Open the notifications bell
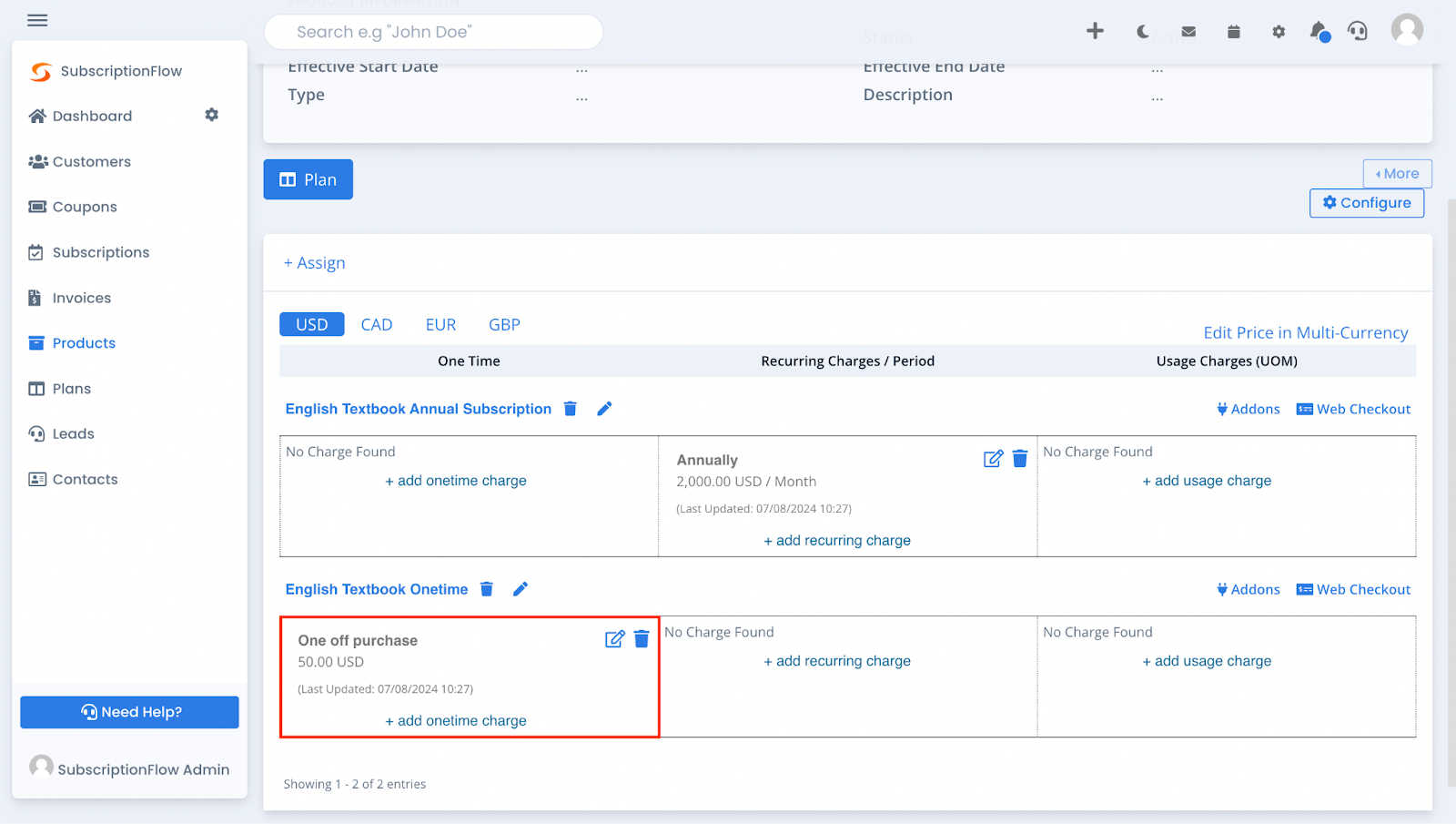This screenshot has height=824, width=1456. (x=1319, y=32)
